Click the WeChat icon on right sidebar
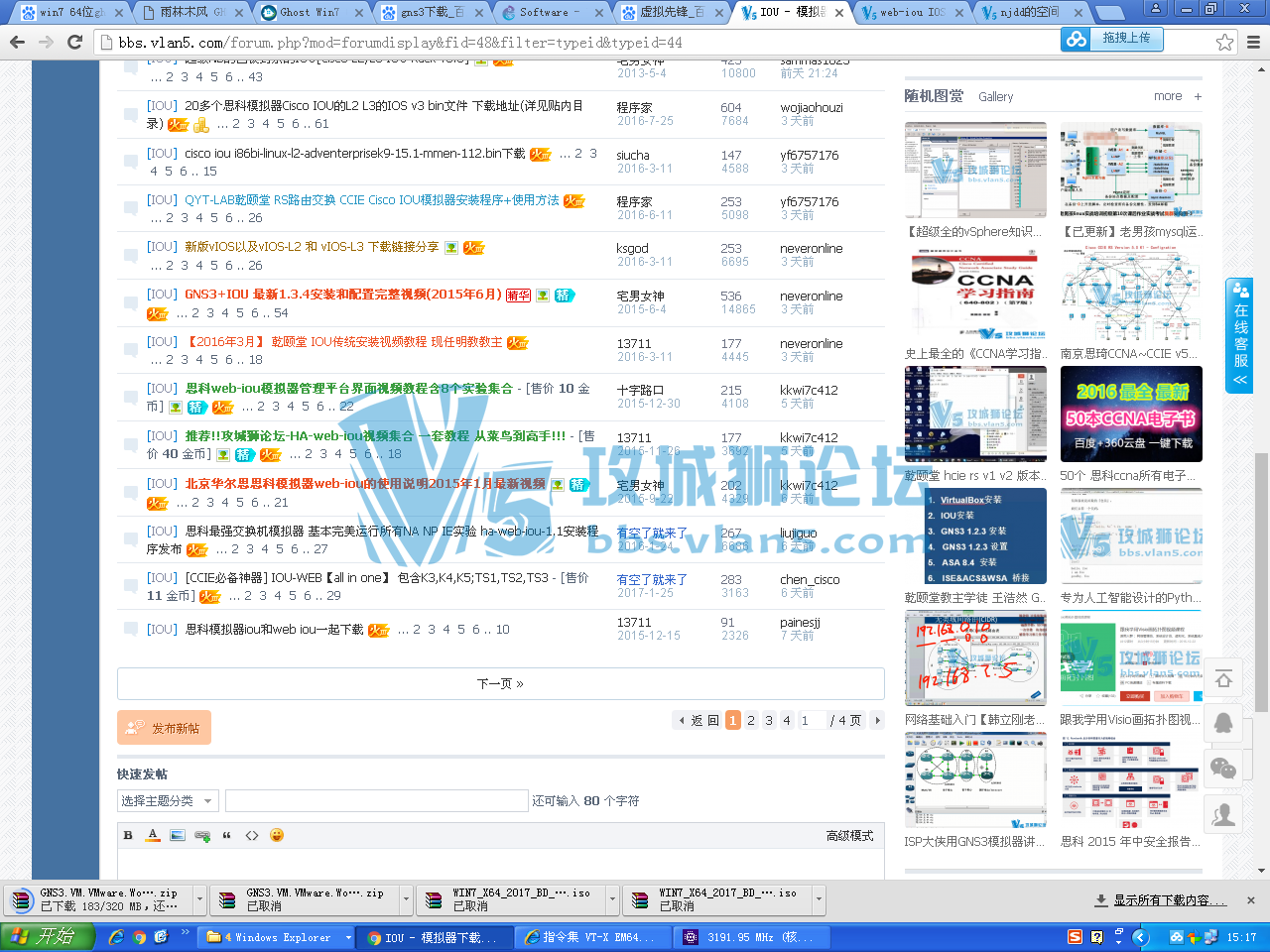 tap(1223, 769)
